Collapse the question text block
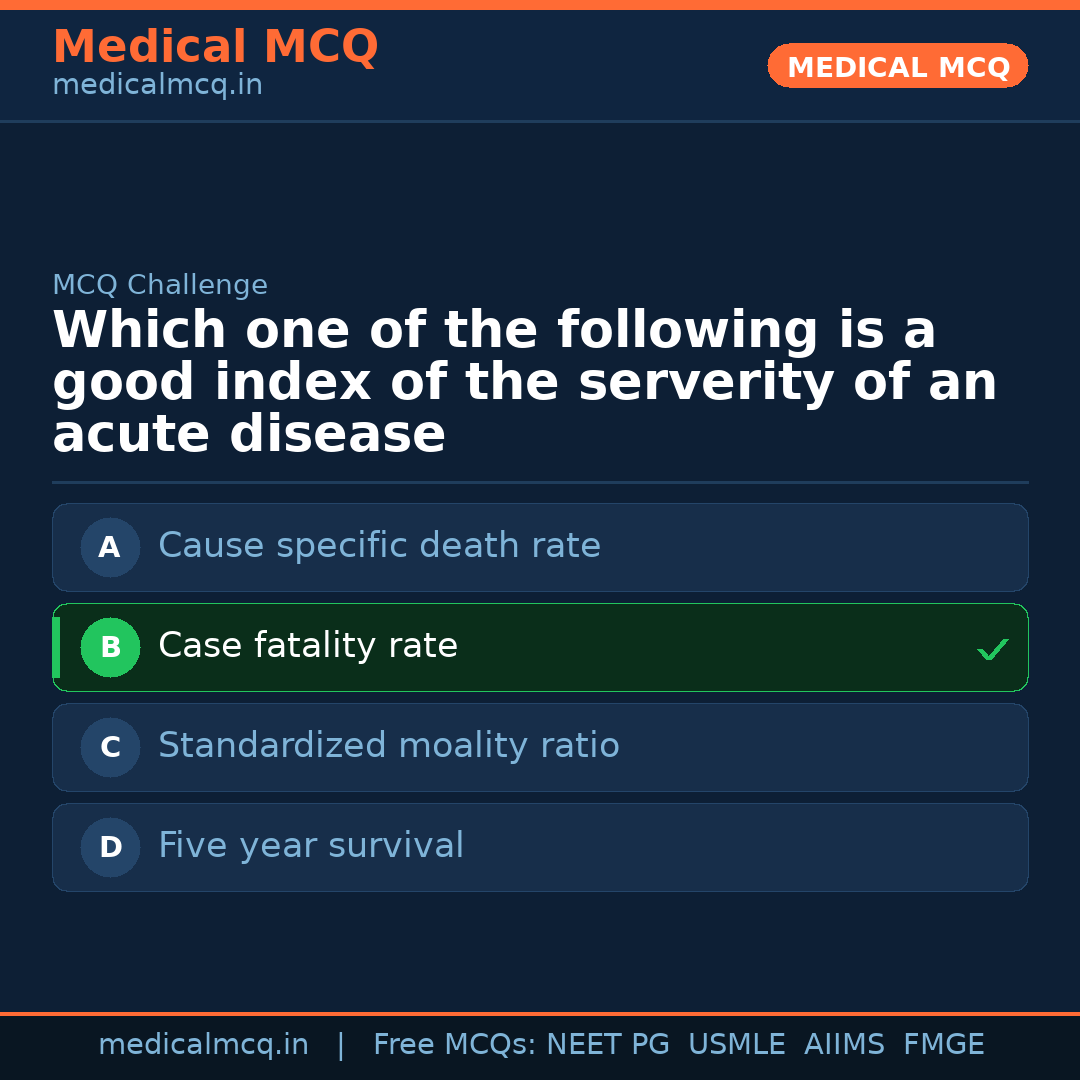 tap(524, 381)
